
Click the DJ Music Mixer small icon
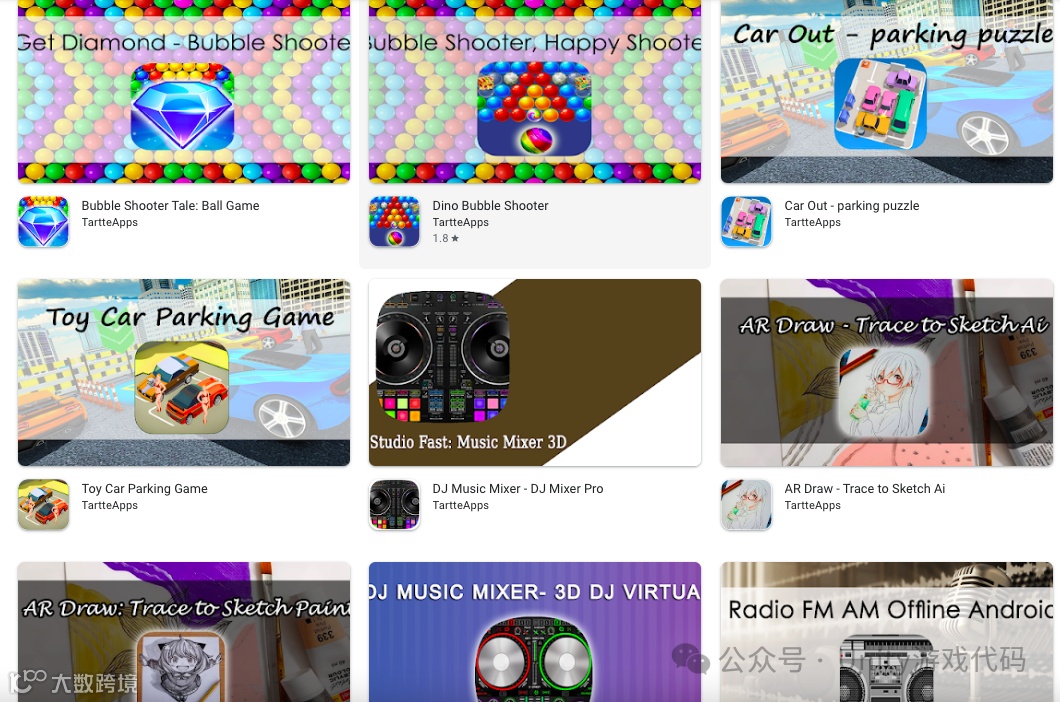coord(394,505)
